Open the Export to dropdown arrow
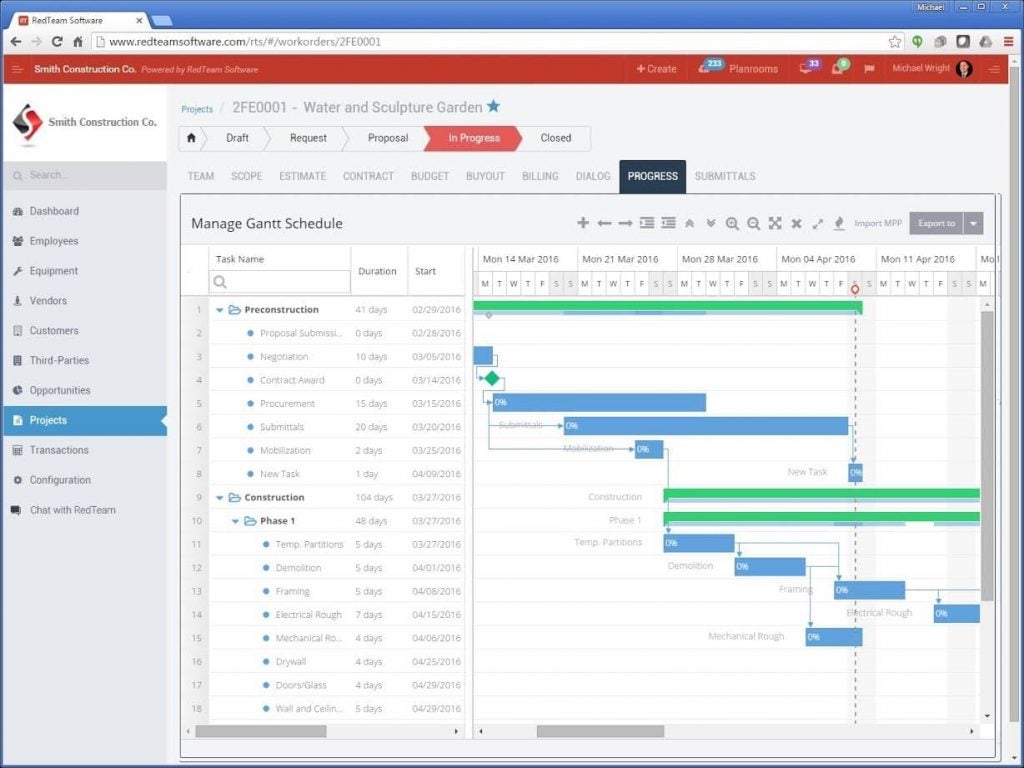This screenshot has width=1024, height=768. coord(973,223)
